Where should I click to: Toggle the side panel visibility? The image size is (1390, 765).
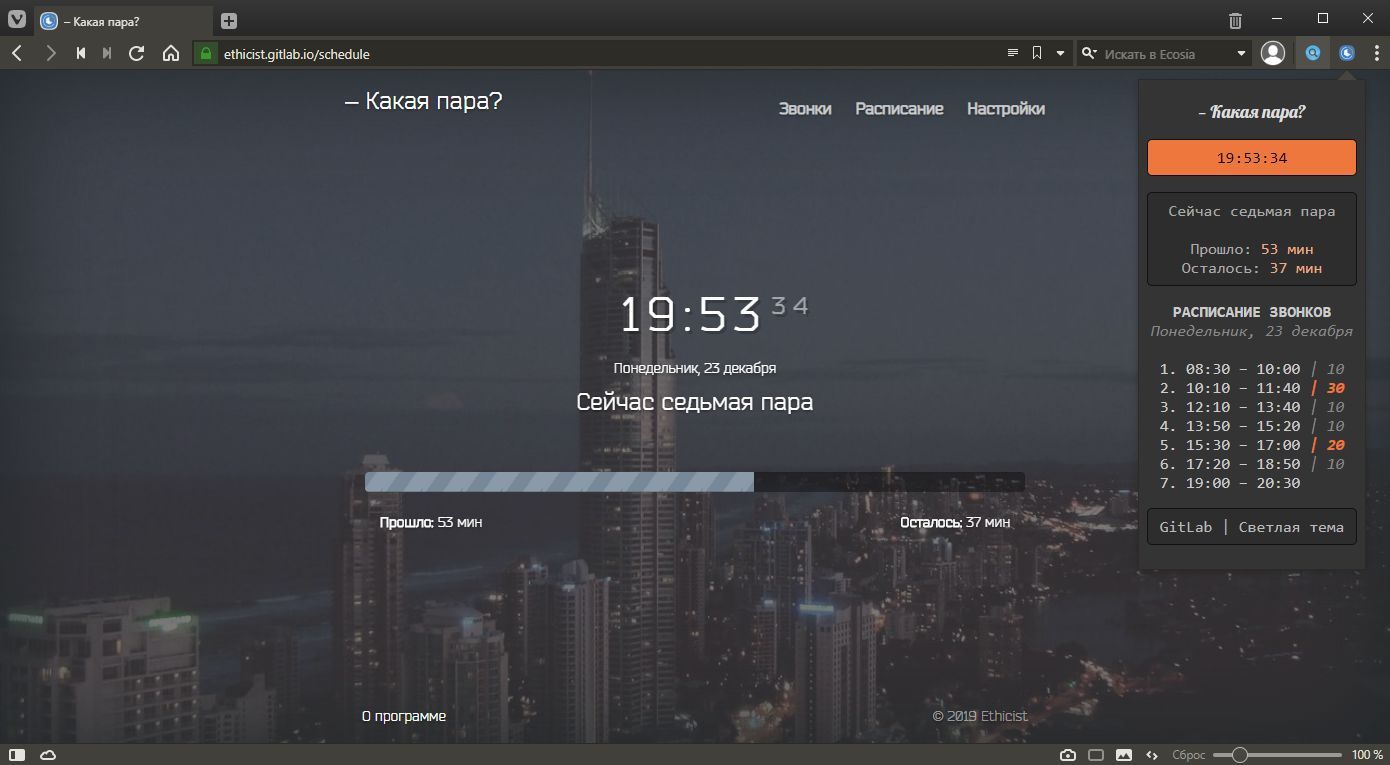(x=17, y=754)
